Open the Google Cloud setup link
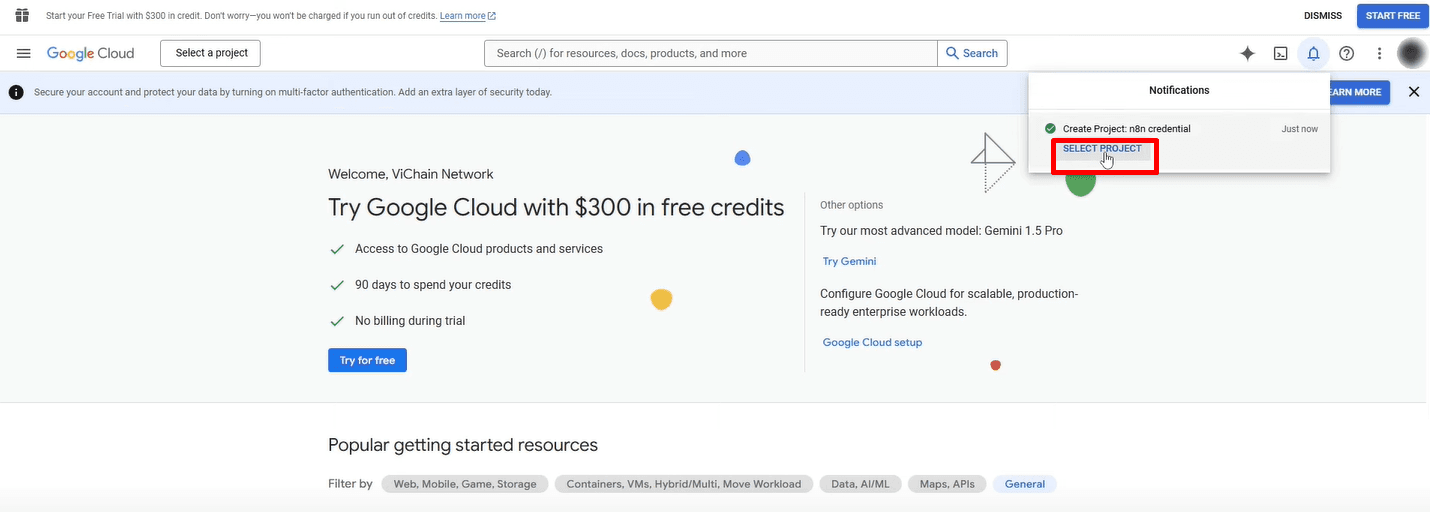 (x=872, y=342)
